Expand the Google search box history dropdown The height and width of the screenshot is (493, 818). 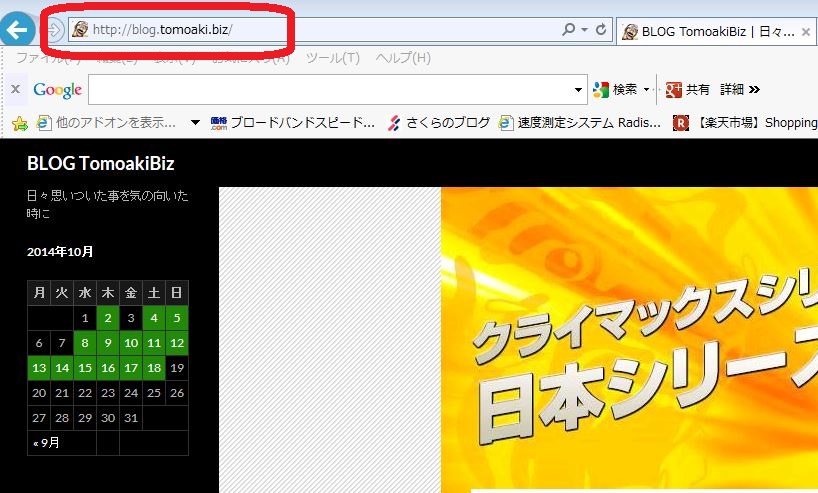click(578, 90)
